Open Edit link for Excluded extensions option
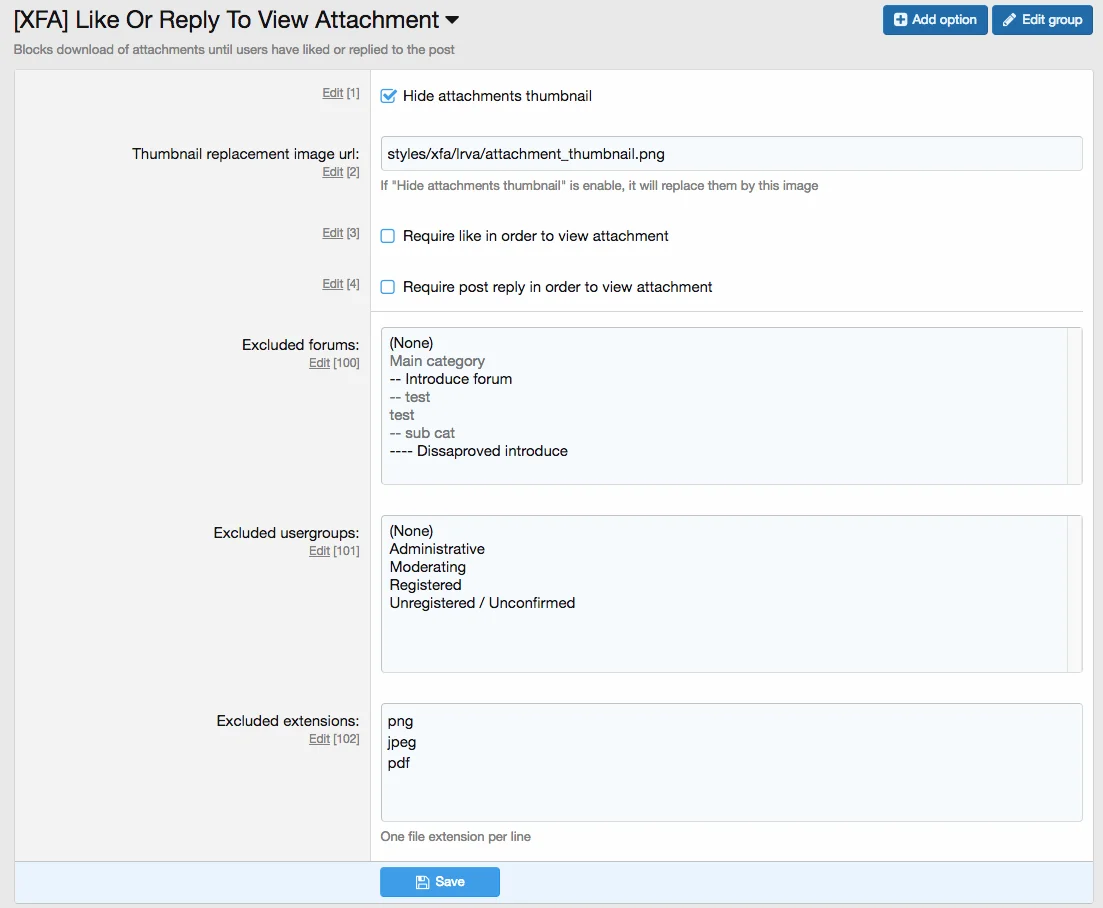This screenshot has width=1103, height=908. pos(319,739)
